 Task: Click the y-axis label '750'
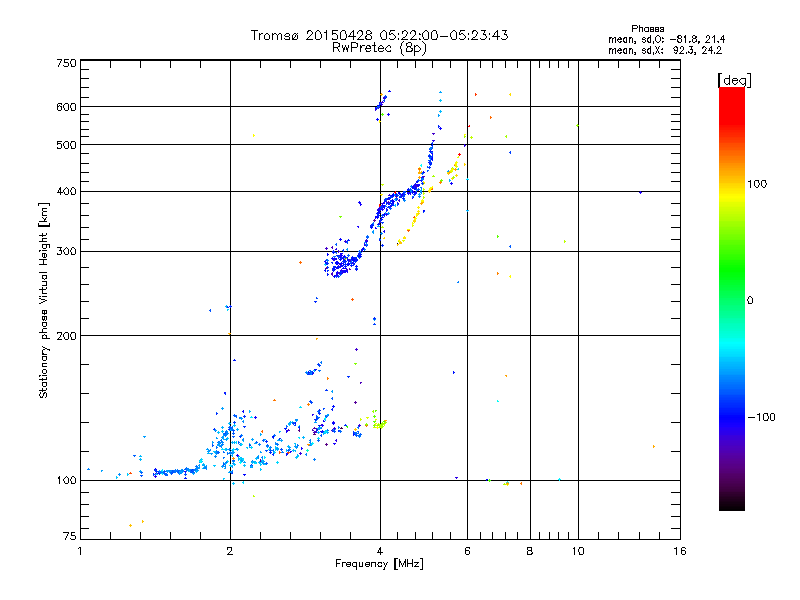(67, 63)
